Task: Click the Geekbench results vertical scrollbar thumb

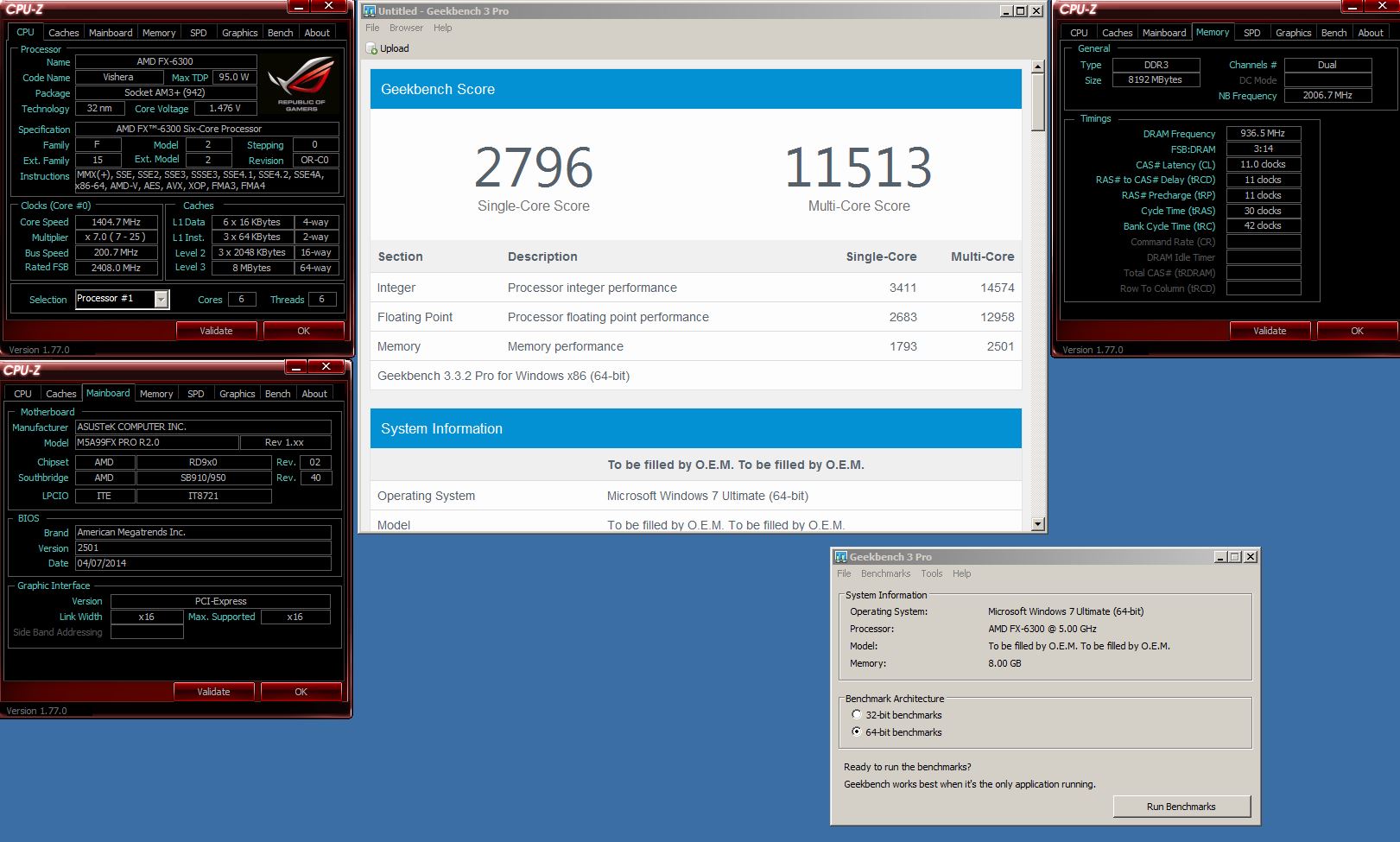Action: 1037,101
